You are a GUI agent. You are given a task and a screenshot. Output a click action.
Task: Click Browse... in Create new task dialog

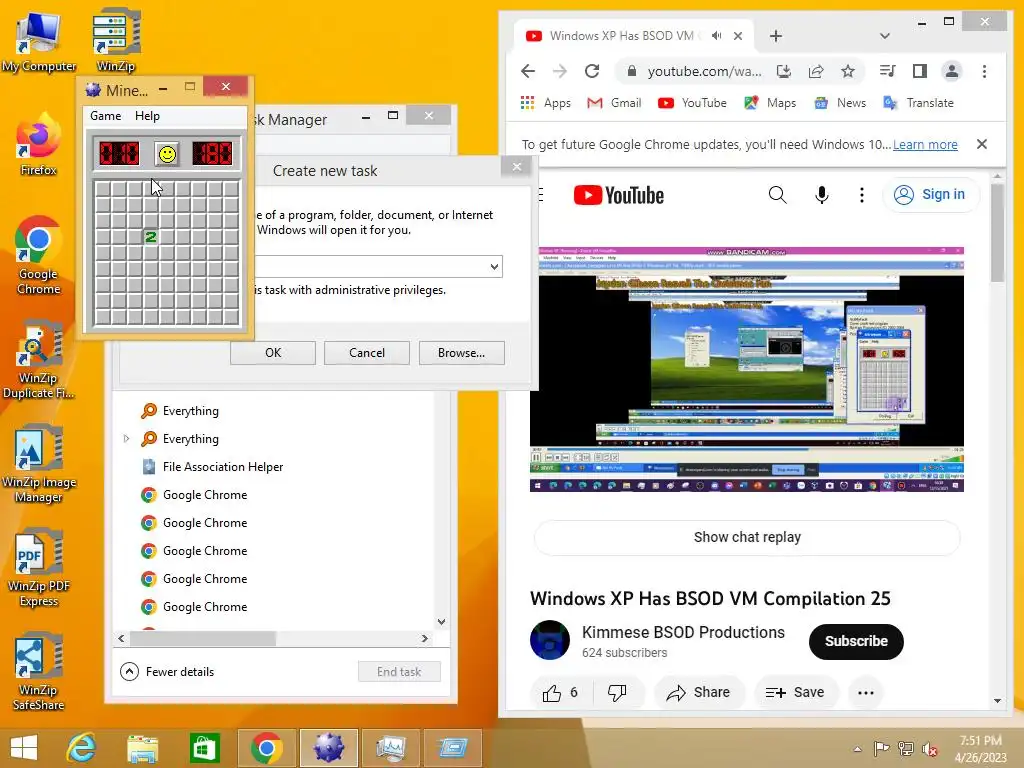tap(461, 353)
